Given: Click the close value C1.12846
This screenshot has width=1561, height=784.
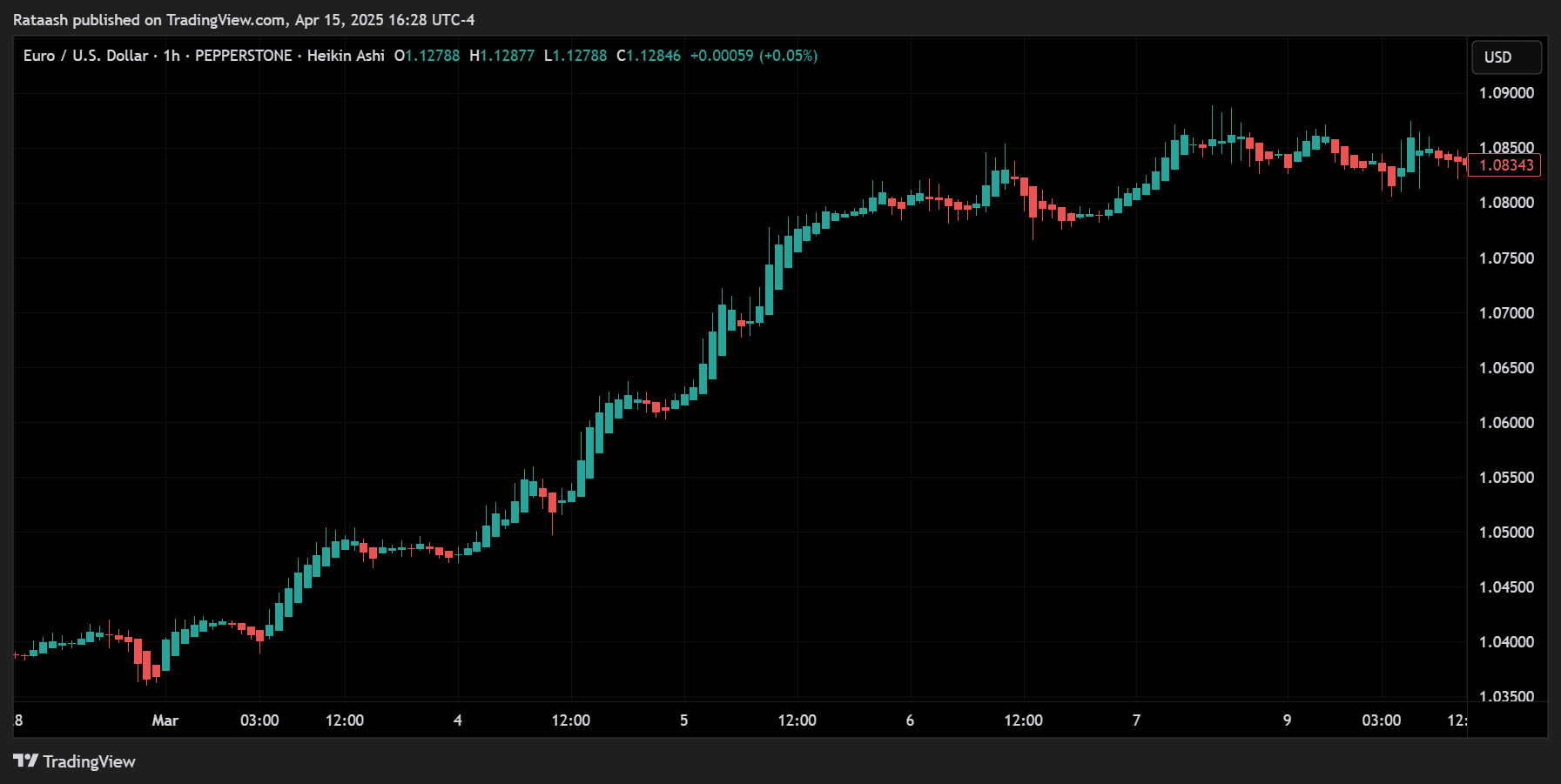Looking at the screenshot, I should 649,55.
